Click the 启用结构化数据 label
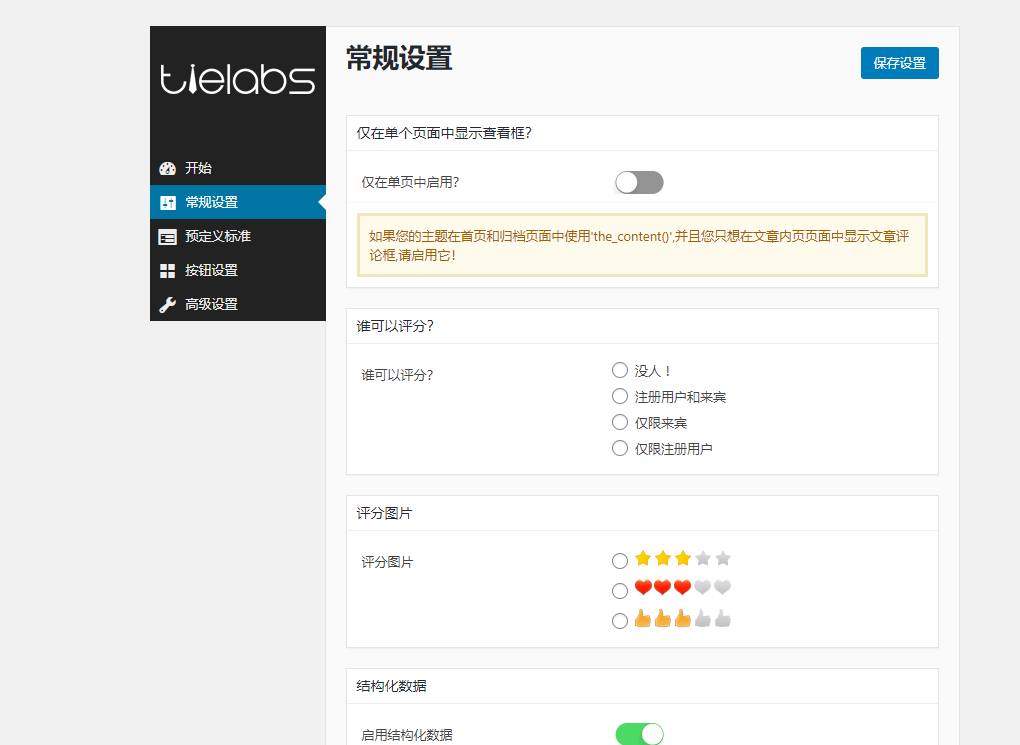 407,735
